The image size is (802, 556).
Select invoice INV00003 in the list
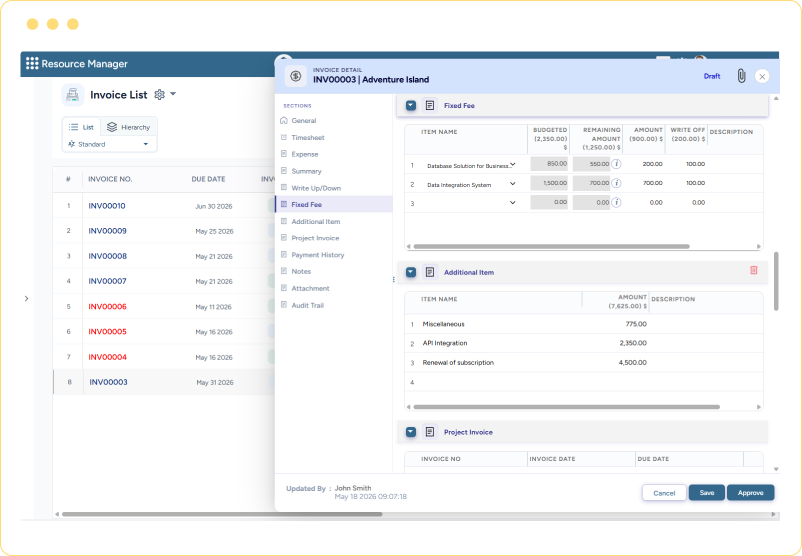[108, 382]
